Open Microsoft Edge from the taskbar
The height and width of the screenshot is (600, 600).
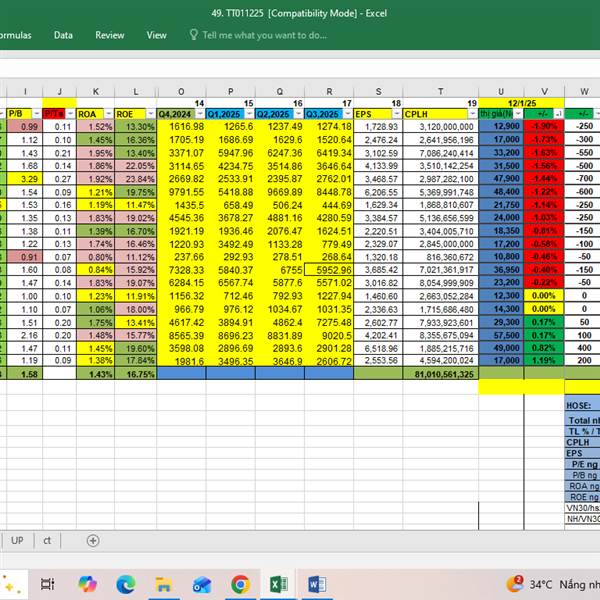click(x=126, y=584)
